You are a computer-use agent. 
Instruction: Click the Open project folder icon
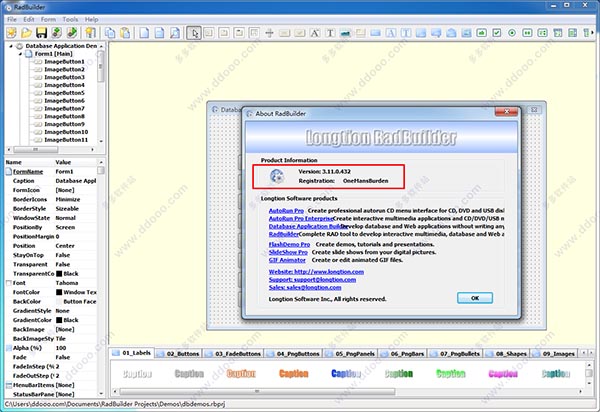(x=26, y=33)
